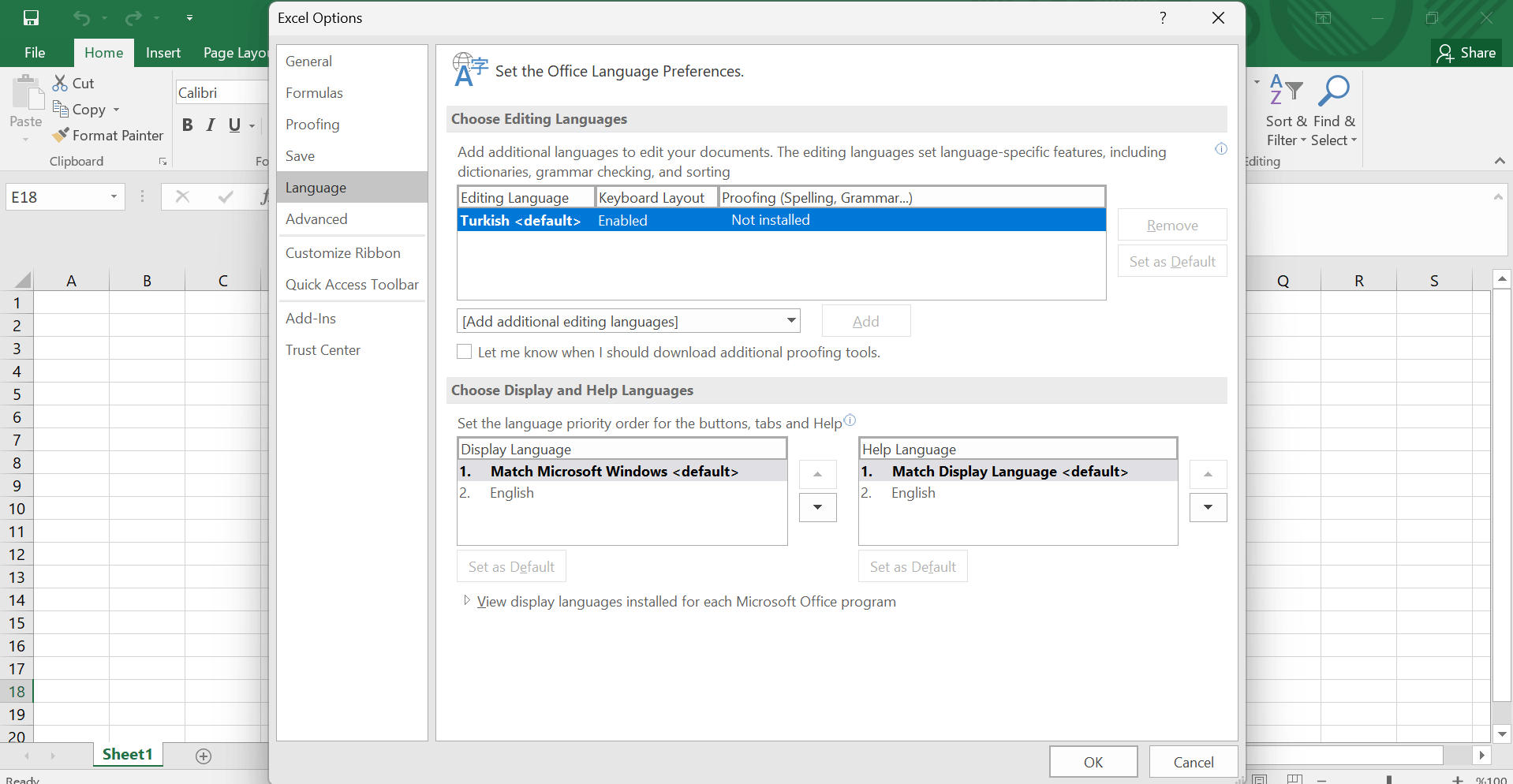Click OK in Excel Options
Screen dimensions: 1513x784
[1093, 762]
